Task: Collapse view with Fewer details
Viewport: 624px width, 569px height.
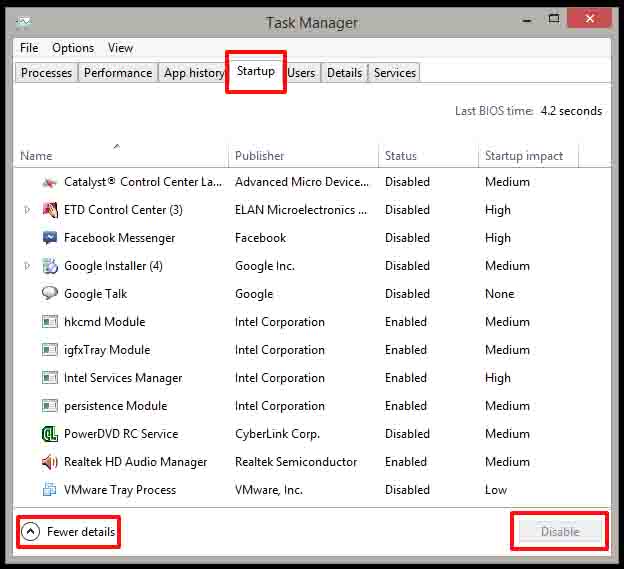Action: [68, 532]
